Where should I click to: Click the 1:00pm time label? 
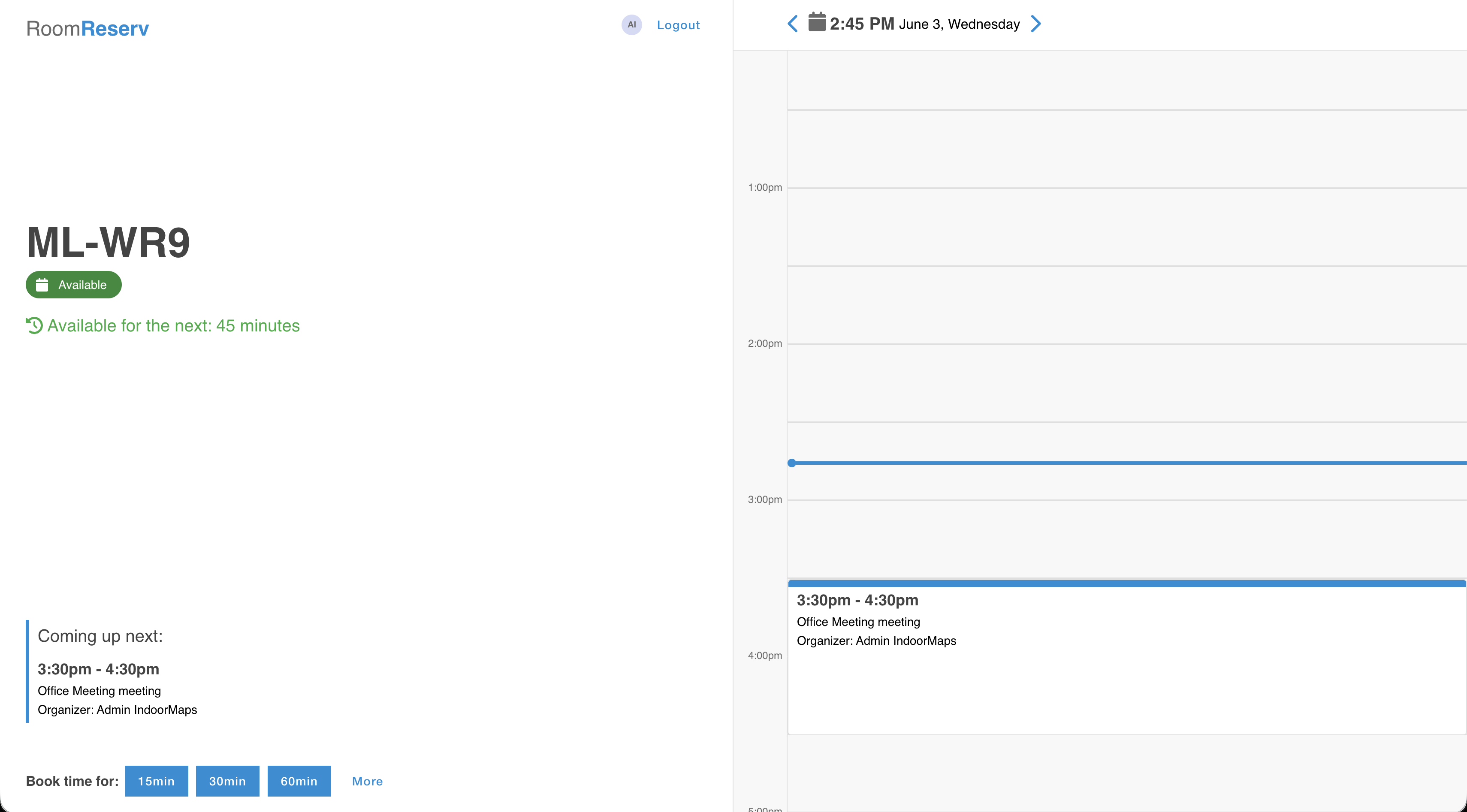[x=765, y=187]
